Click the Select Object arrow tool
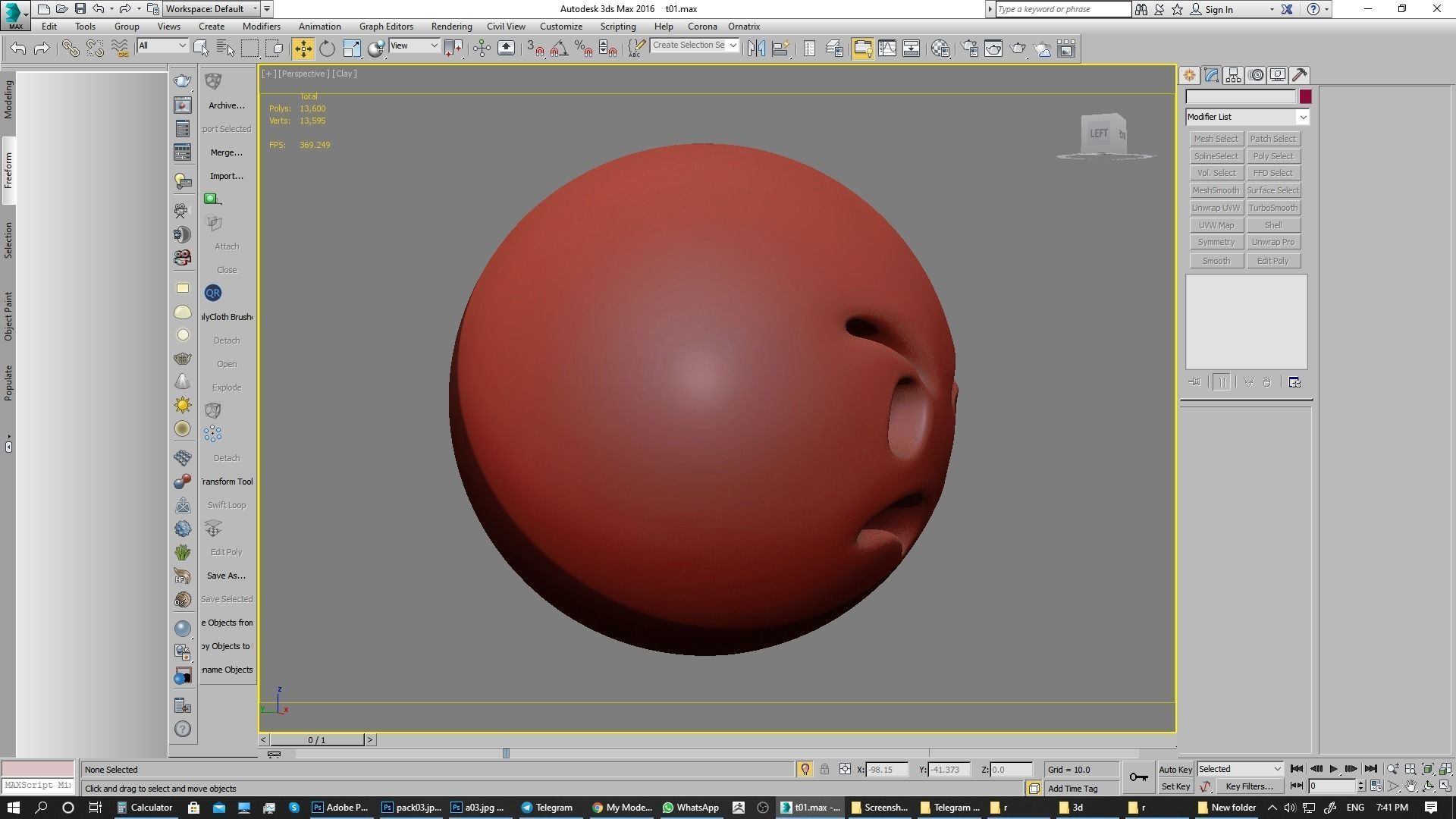 201,49
